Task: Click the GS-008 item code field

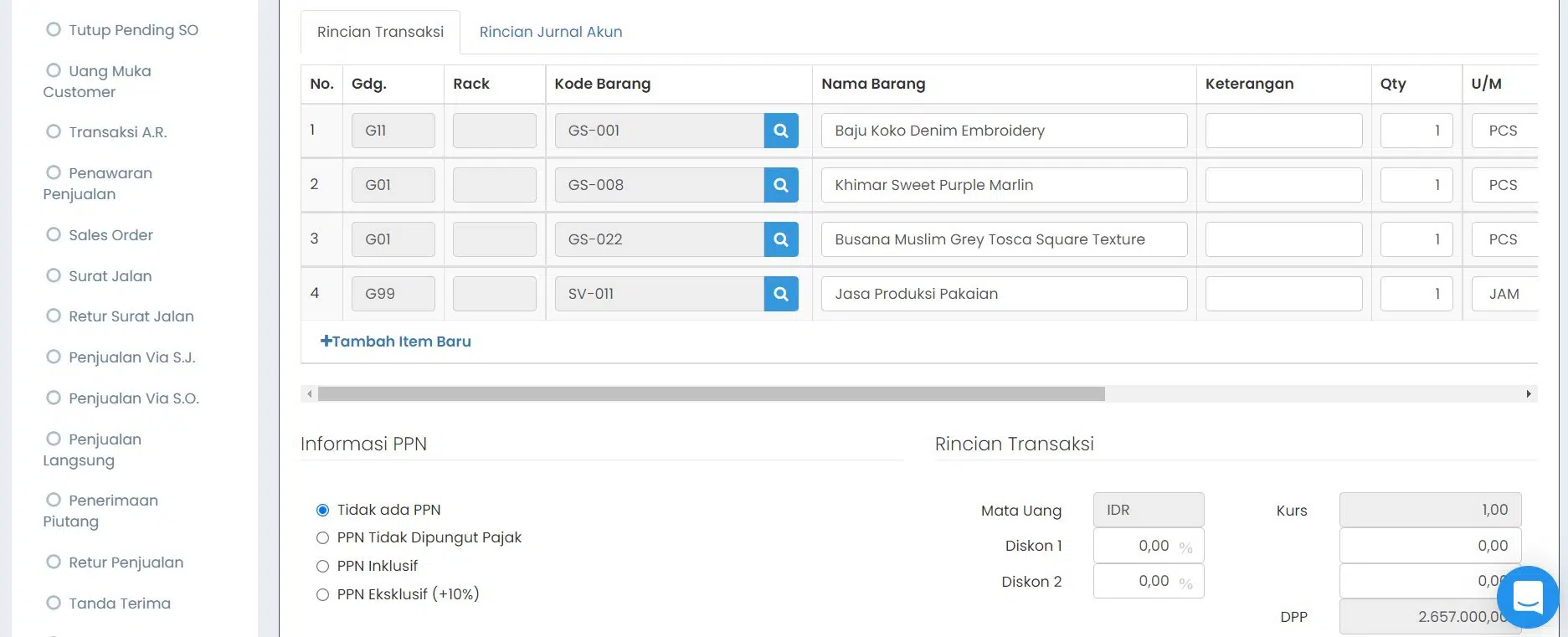Action: click(659, 185)
